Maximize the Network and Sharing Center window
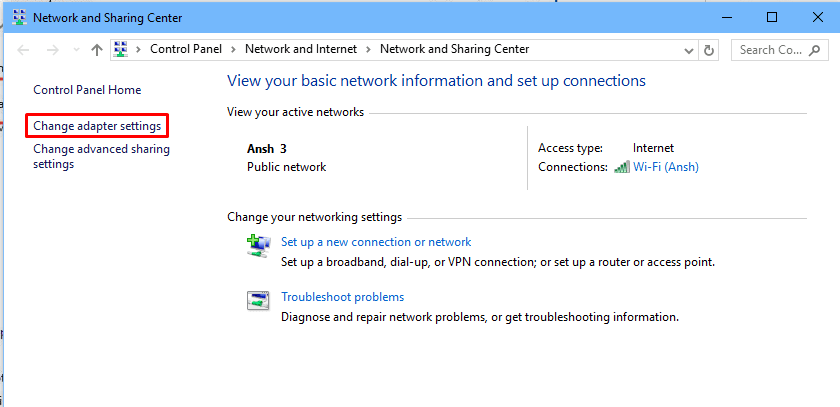The height and width of the screenshot is (407, 840). coord(772,18)
